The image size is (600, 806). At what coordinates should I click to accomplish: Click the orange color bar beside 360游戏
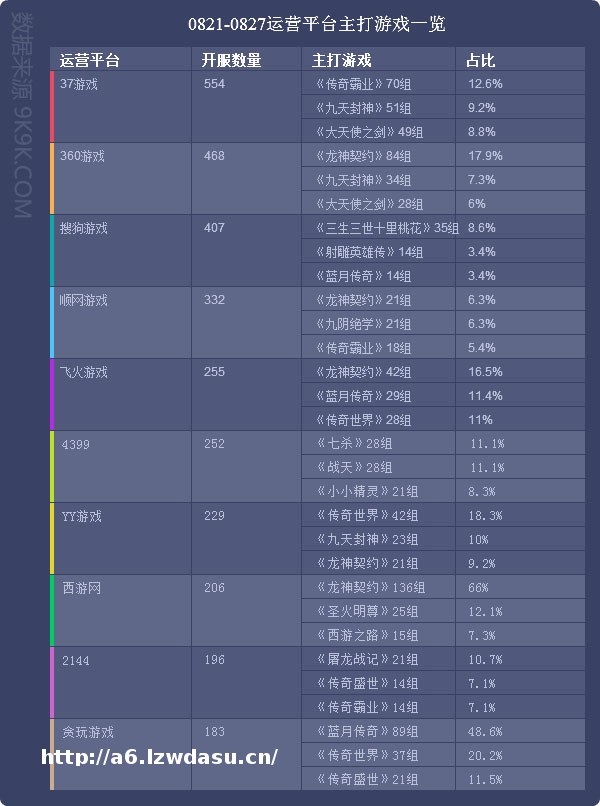52,179
